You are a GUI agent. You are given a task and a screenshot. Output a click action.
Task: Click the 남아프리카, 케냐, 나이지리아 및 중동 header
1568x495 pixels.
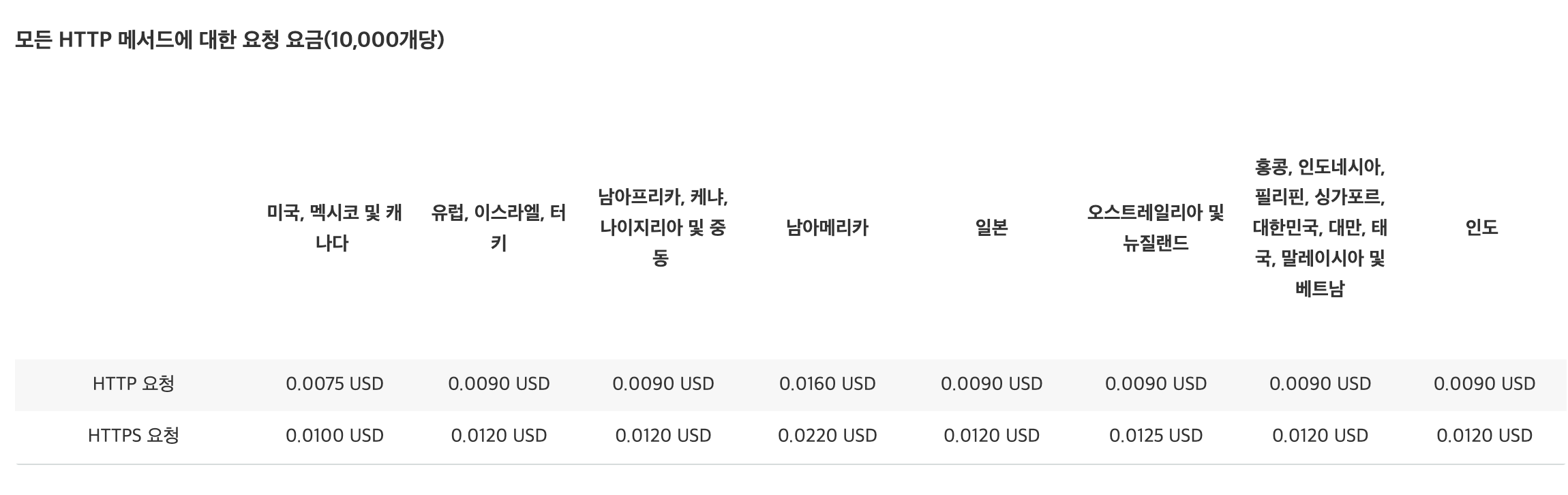coord(663,228)
